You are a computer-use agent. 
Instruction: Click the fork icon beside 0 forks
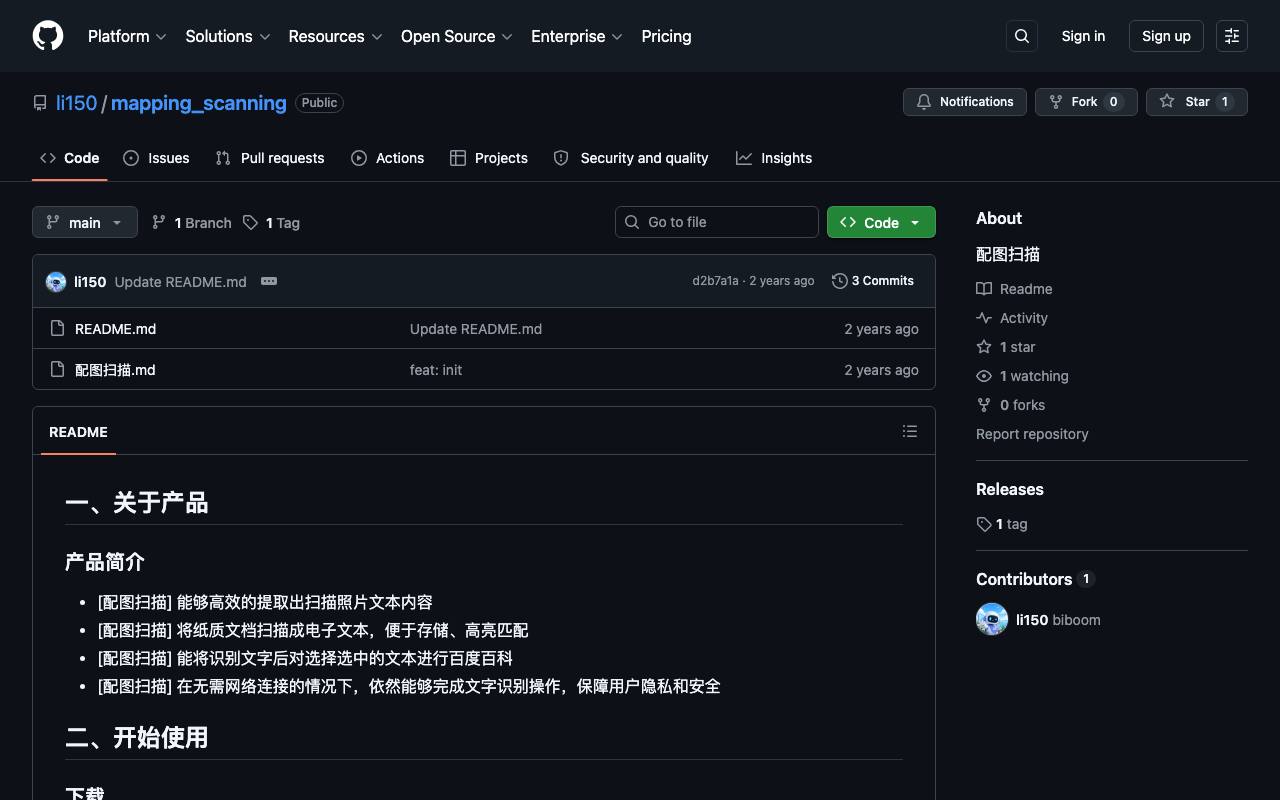984,405
